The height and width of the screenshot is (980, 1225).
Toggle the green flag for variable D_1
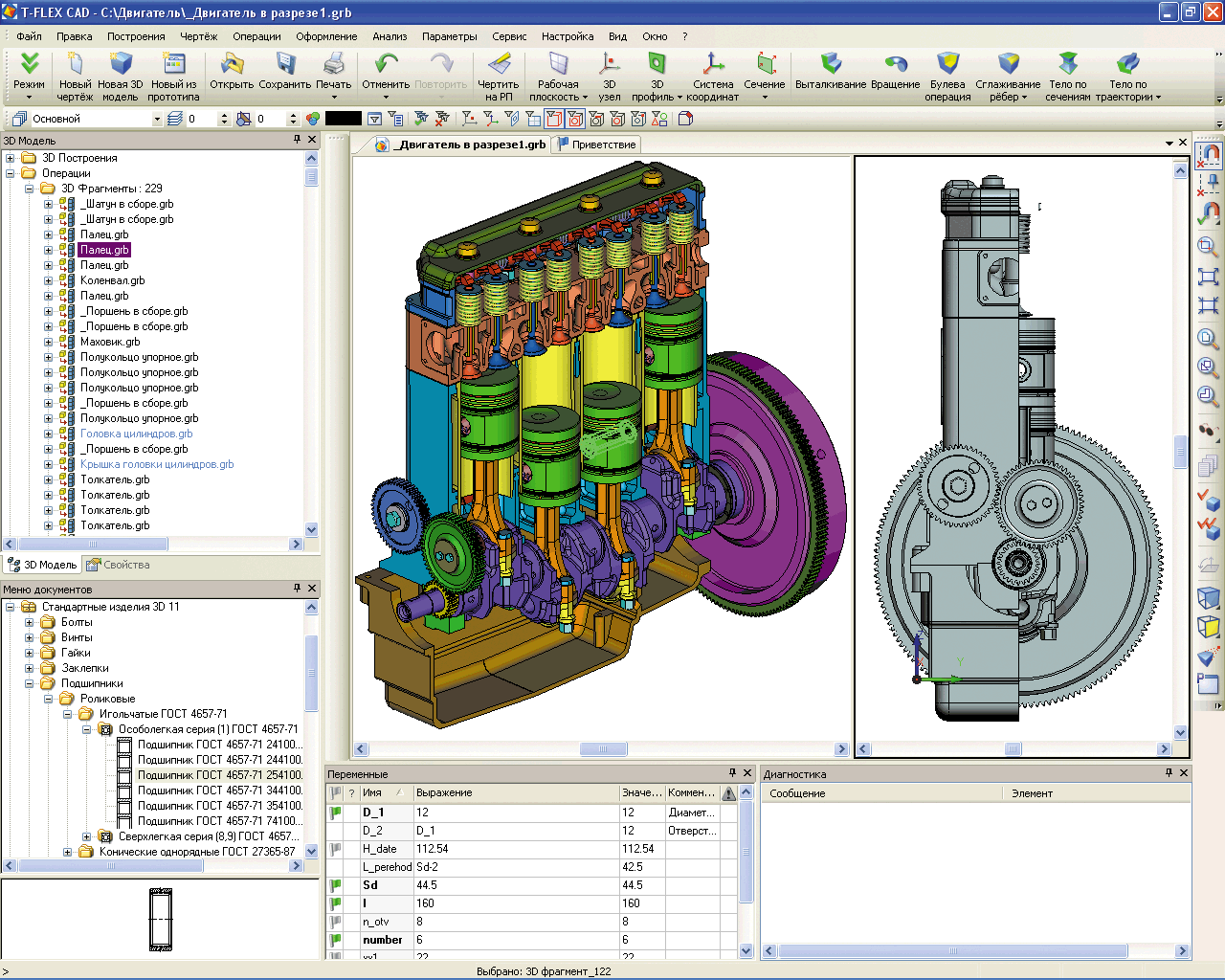tap(335, 813)
